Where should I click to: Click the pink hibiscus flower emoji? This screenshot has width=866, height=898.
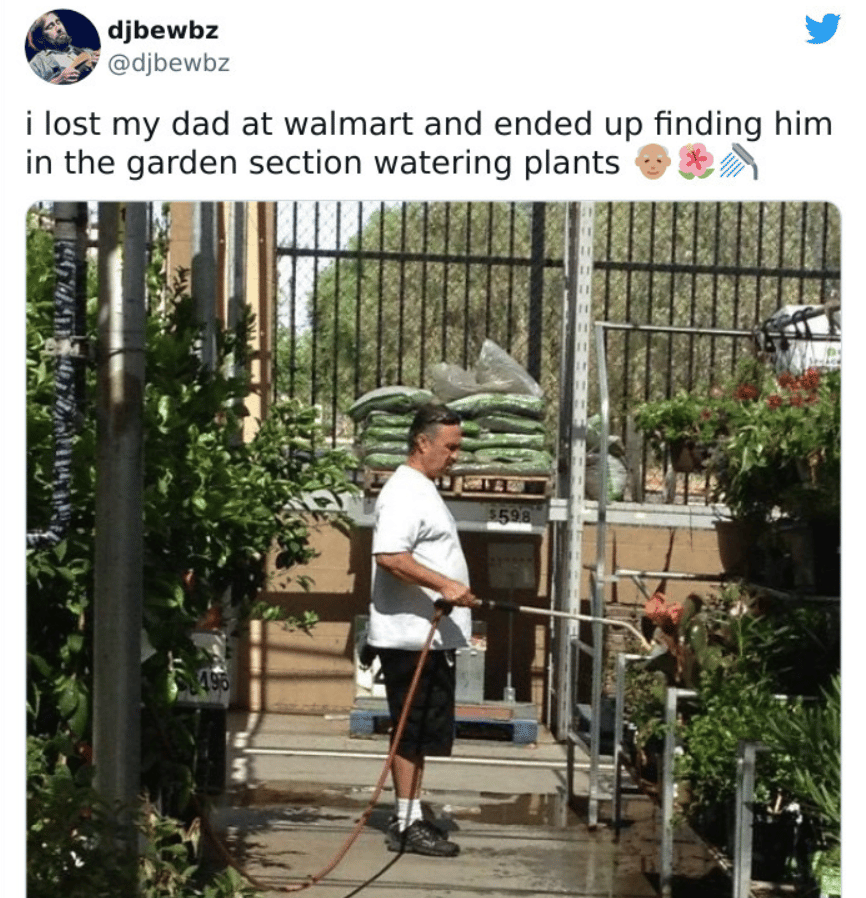point(695,162)
